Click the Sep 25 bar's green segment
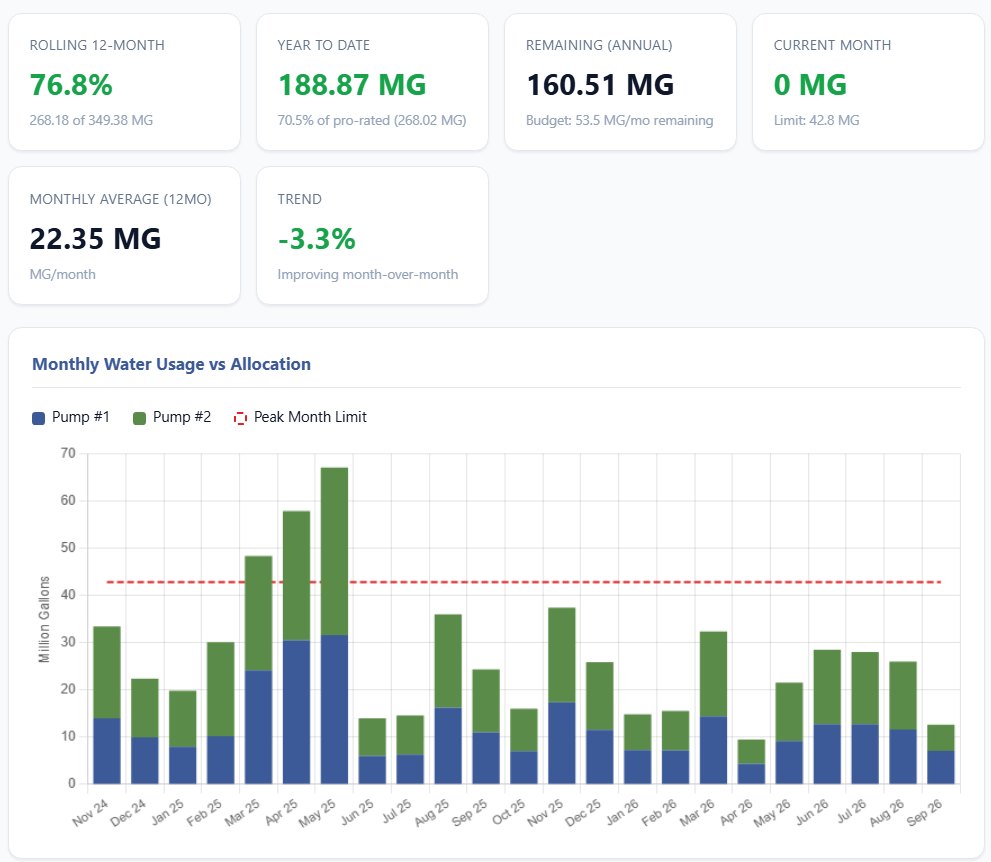Viewport: 991px width, 862px height. click(x=486, y=701)
